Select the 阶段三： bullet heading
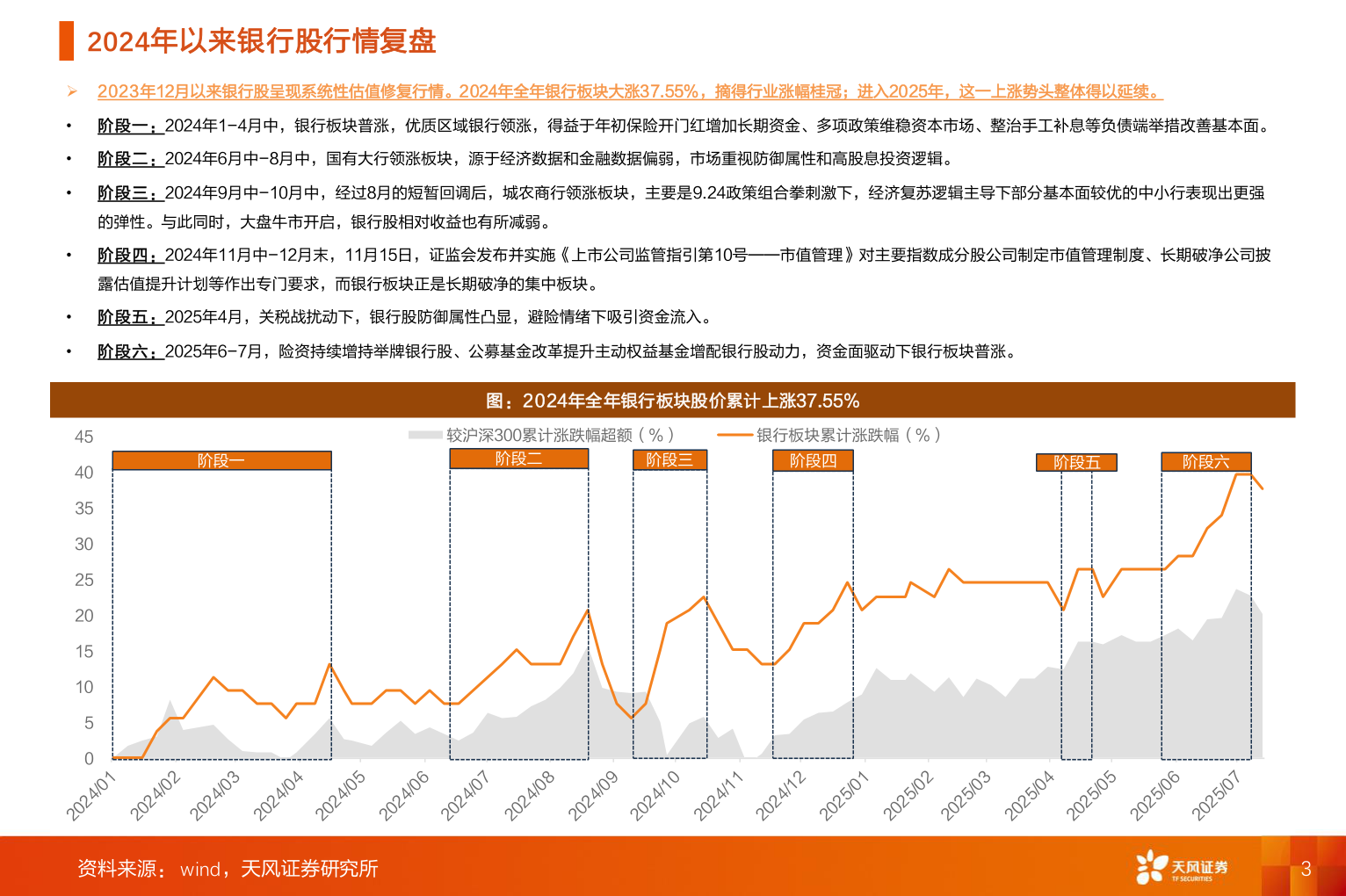Screen dimensions: 1346x896 (130, 192)
